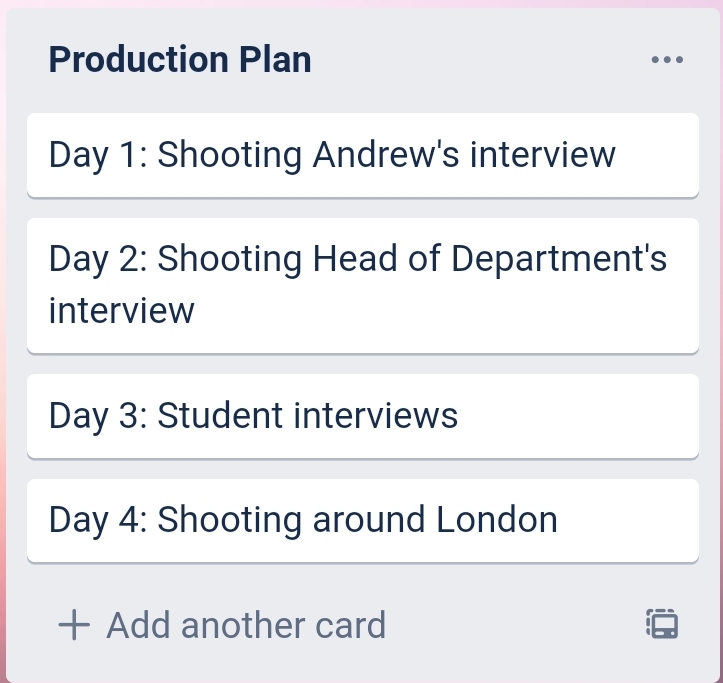The height and width of the screenshot is (683, 723).
Task: Choose the Student interviews card
Action: point(362,415)
